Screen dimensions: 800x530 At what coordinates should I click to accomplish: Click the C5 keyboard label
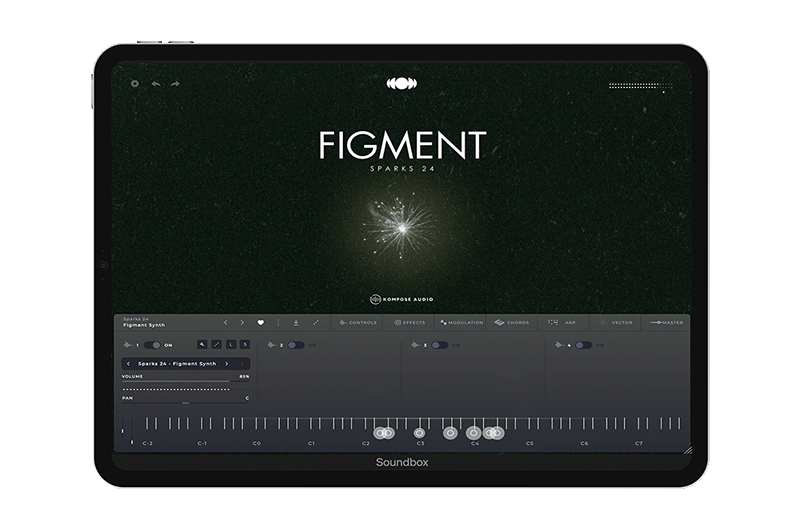530,443
